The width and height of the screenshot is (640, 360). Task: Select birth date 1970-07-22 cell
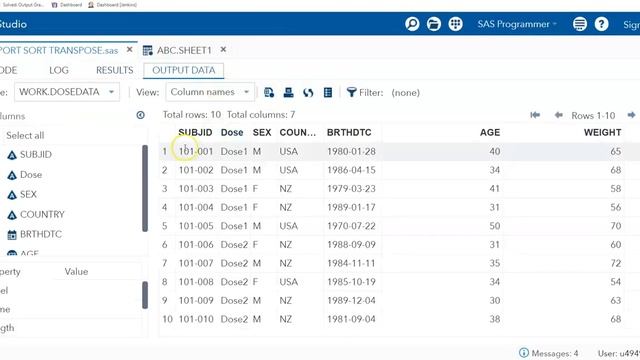point(351,226)
